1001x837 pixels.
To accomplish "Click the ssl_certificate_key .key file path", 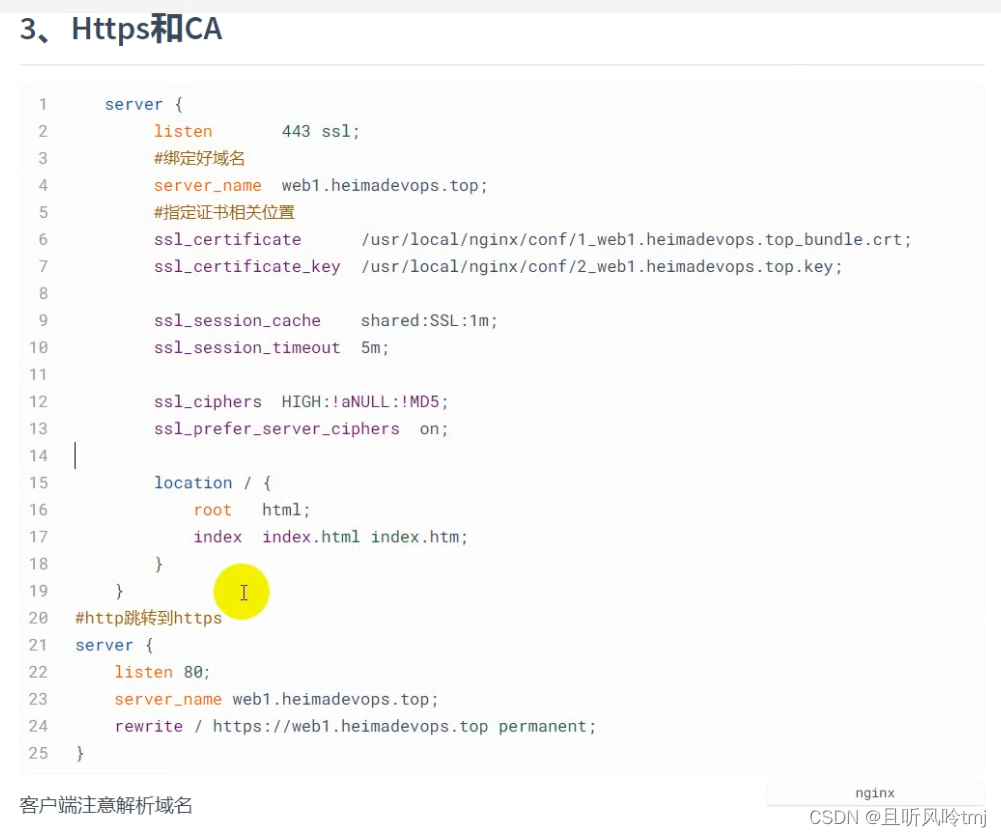I will [x=602, y=266].
